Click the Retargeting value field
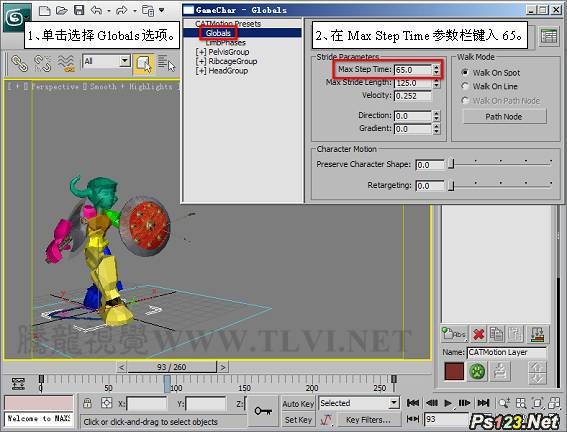This screenshot has width=567, height=432. [x=430, y=186]
